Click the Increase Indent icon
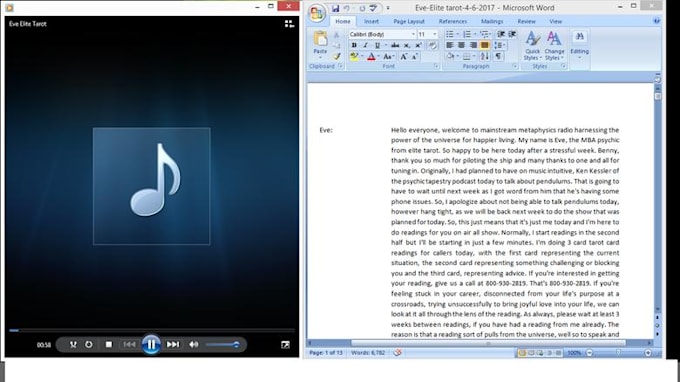This screenshot has width=680, height=382. click(512, 34)
